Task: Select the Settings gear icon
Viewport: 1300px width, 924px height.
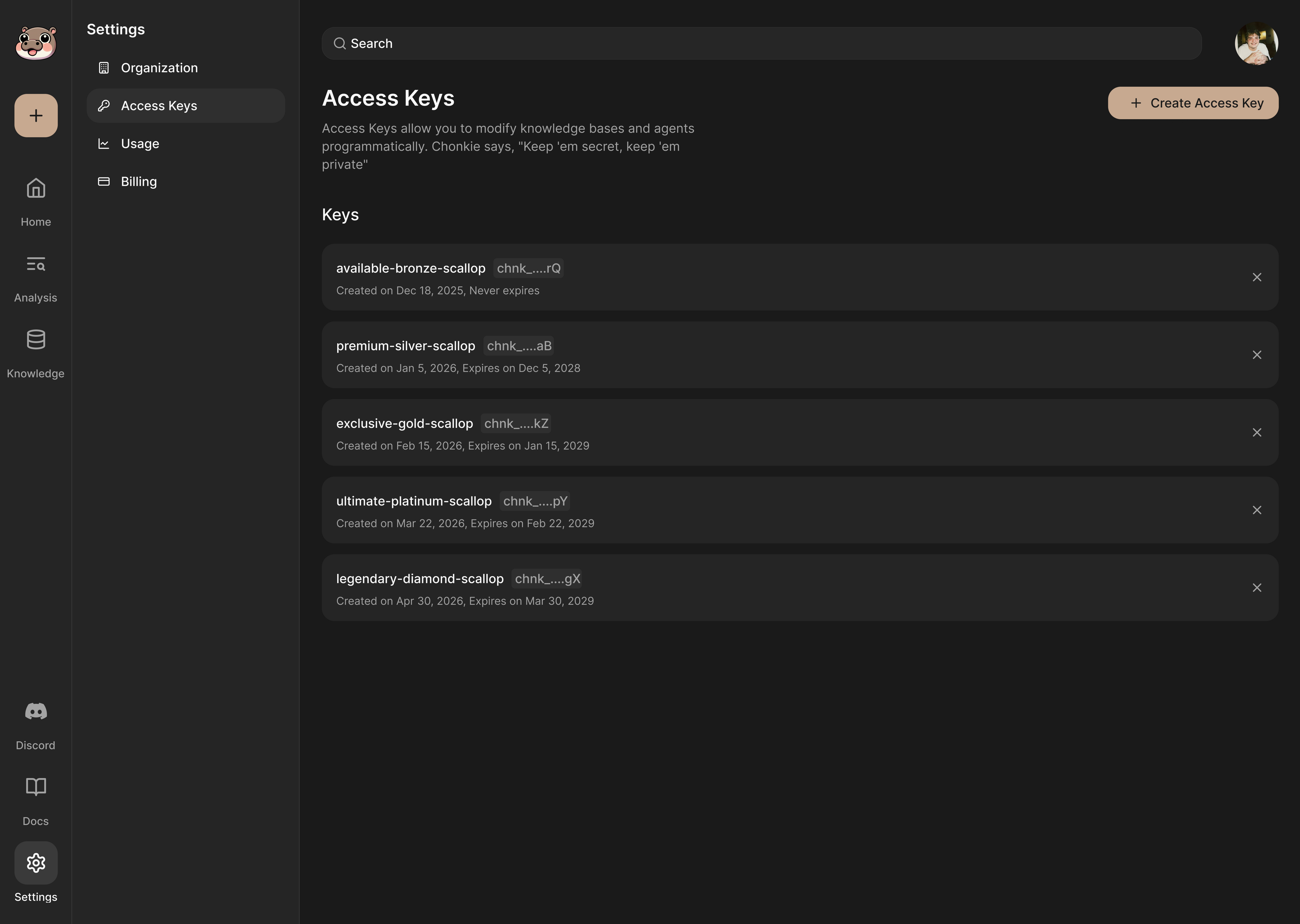Action: tap(36, 862)
